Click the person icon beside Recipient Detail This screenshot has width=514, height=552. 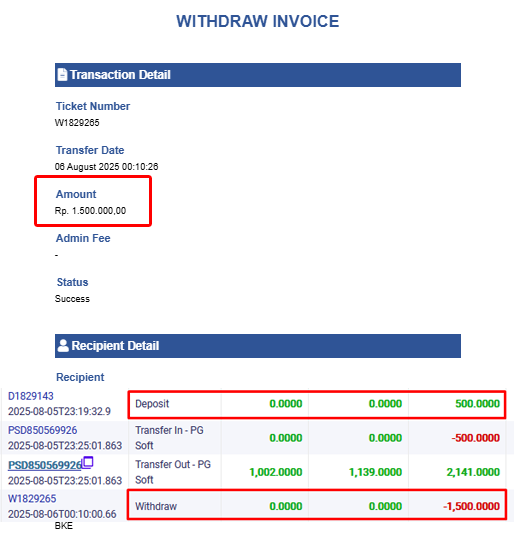coord(63,346)
